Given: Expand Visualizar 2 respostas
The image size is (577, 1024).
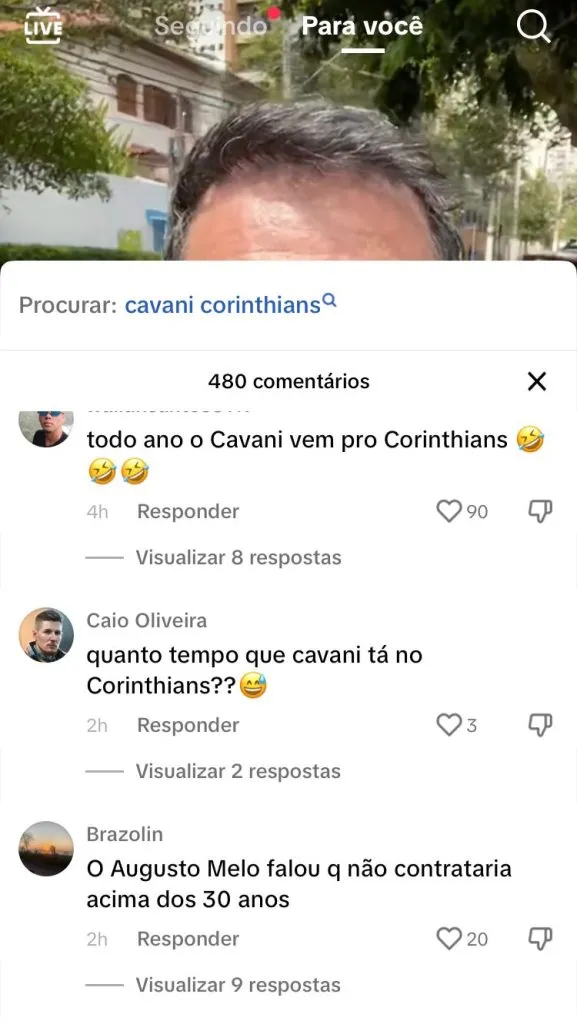Looking at the screenshot, I should [x=238, y=771].
